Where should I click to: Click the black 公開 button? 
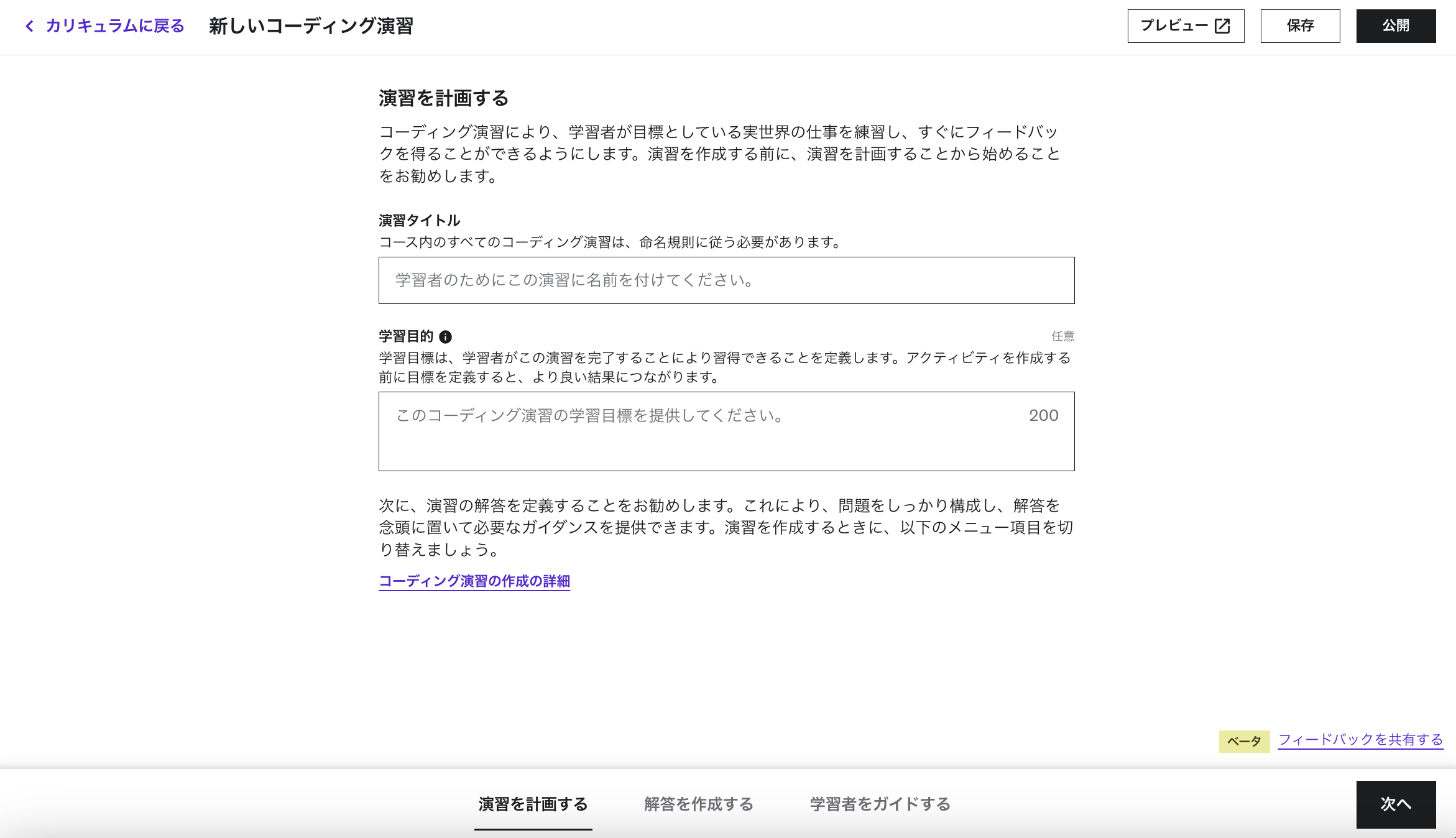coord(1396,25)
